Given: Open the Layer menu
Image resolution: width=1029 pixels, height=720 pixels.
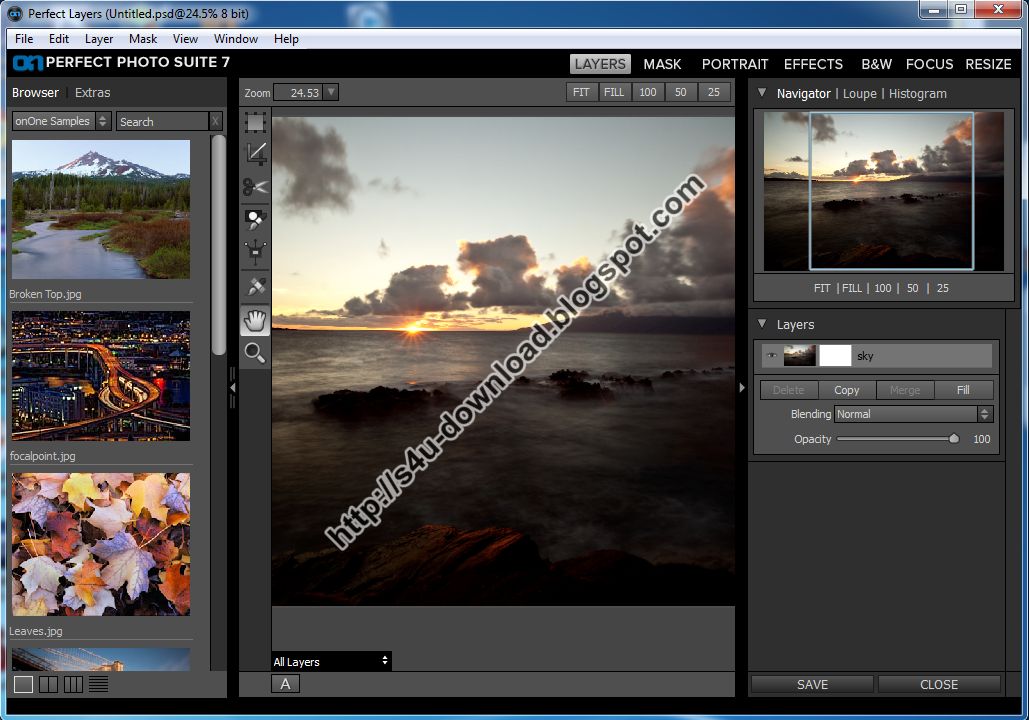Looking at the screenshot, I should click(99, 39).
